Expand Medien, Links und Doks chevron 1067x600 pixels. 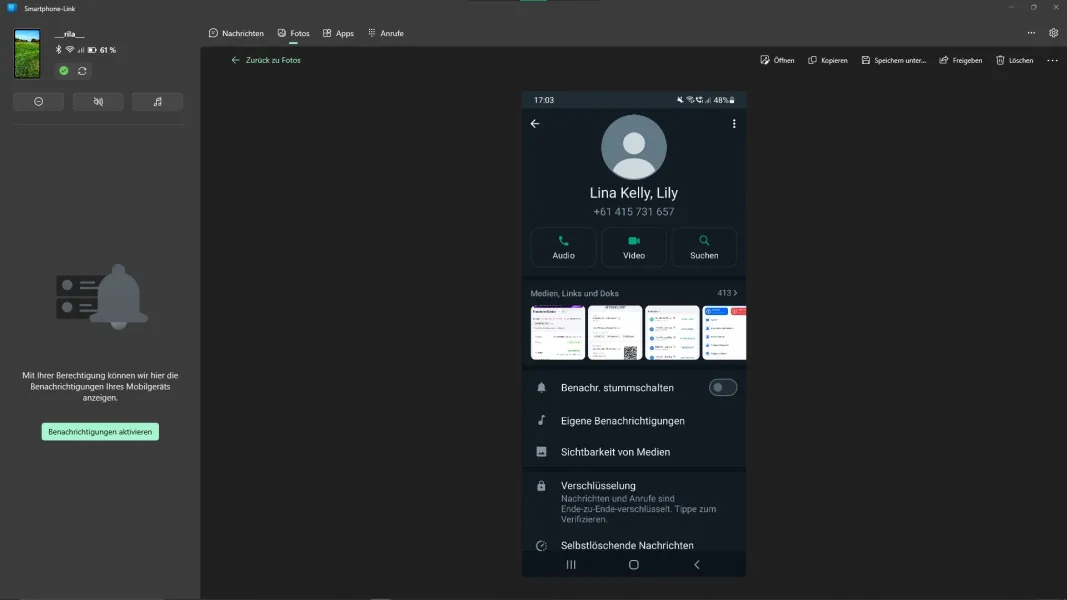(735, 293)
